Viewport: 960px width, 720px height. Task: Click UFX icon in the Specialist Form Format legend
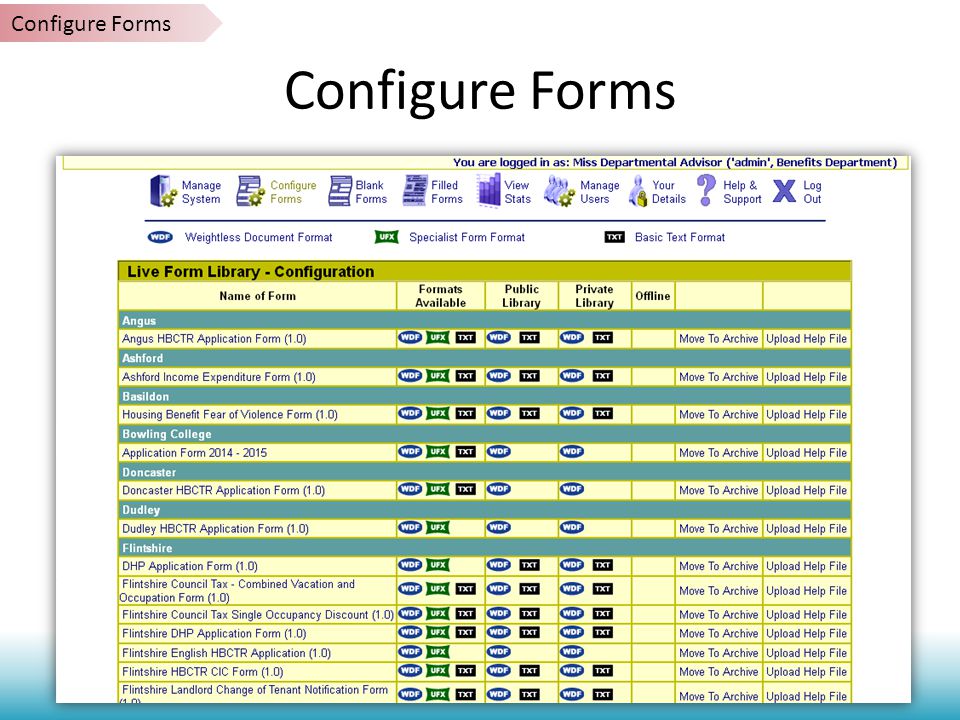(x=386, y=237)
